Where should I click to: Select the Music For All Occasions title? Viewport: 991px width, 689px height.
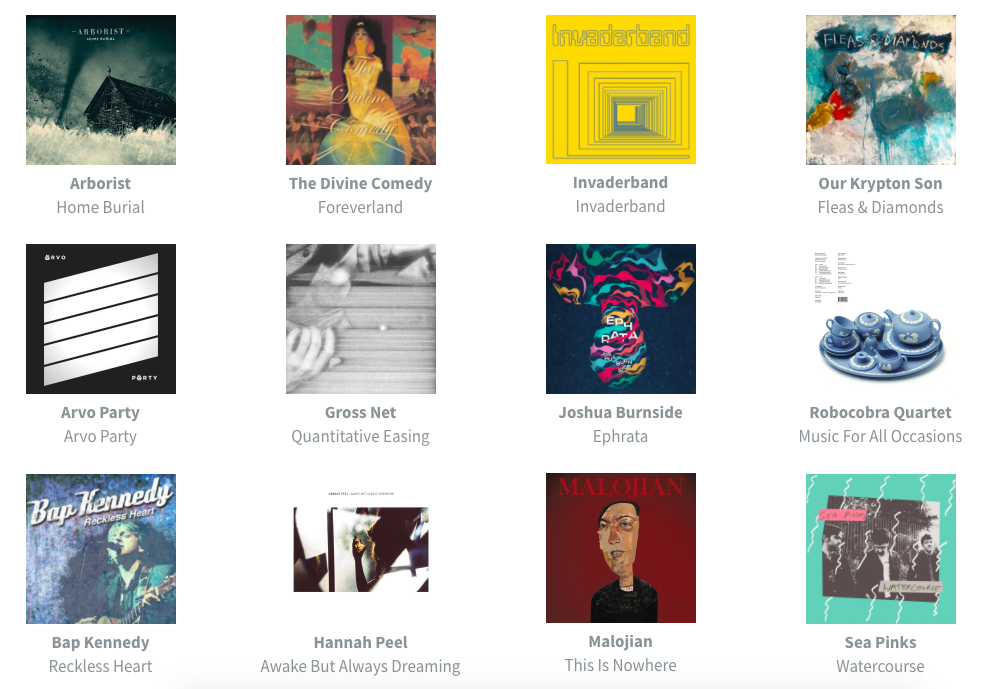pyautogui.click(x=880, y=436)
